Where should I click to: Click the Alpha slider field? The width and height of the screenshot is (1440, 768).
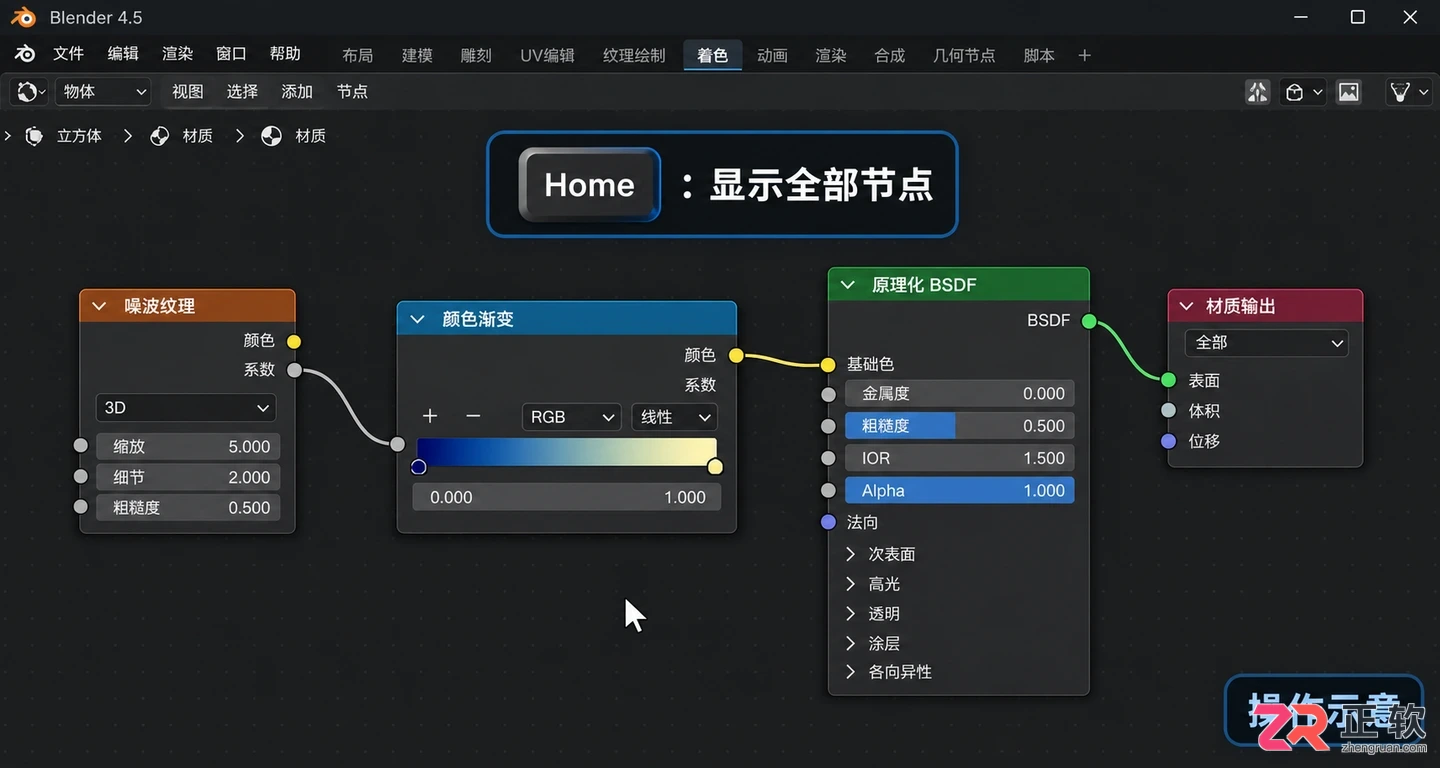960,490
